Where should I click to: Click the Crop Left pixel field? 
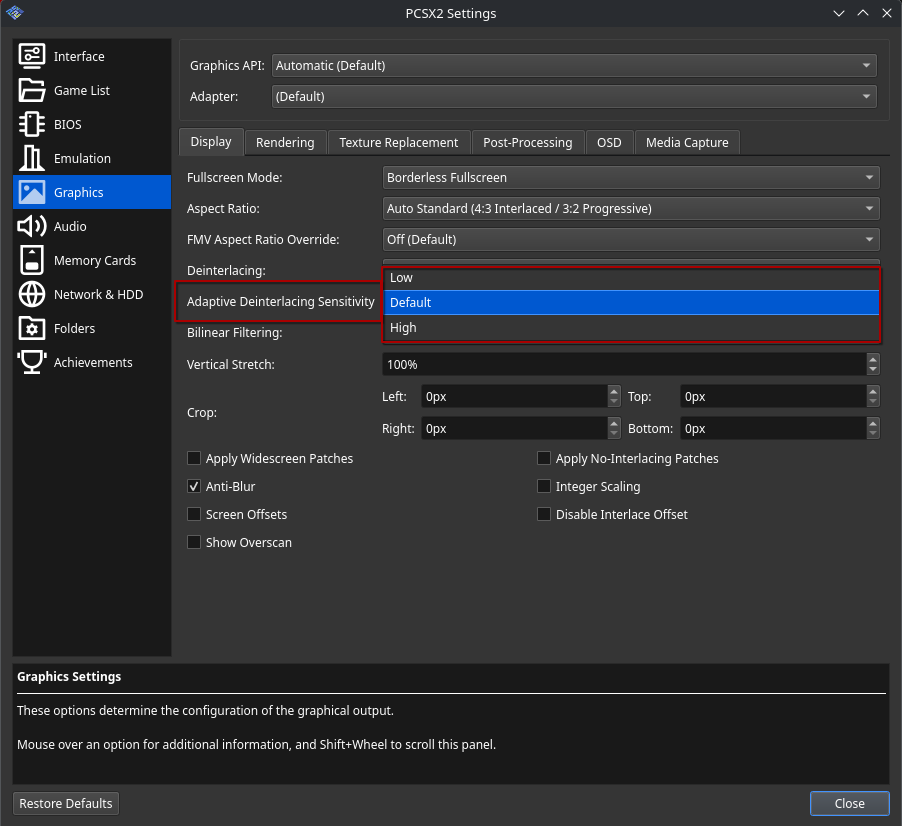click(x=512, y=397)
